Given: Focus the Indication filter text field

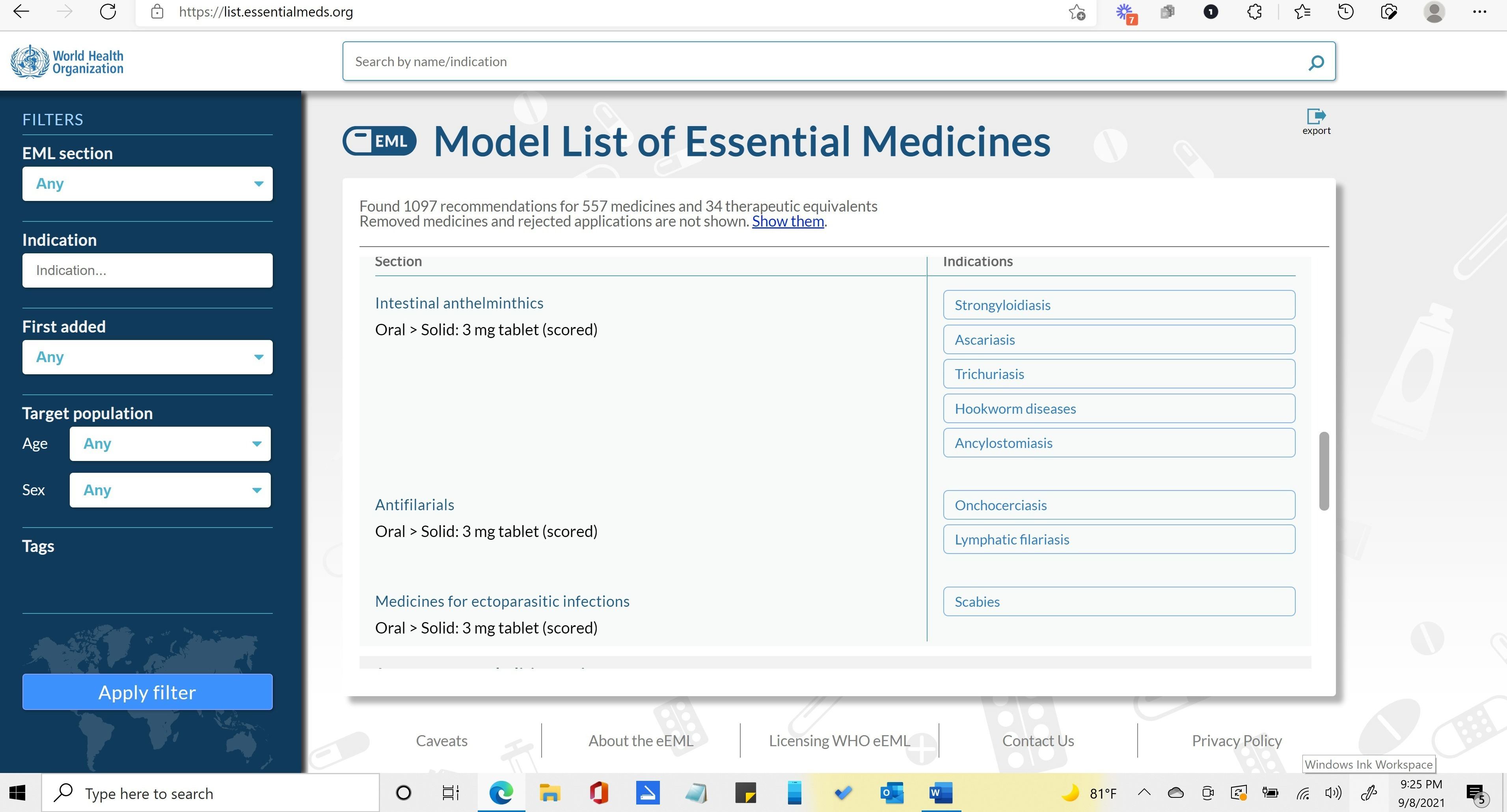Looking at the screenshot, I should tap(147, 270).
